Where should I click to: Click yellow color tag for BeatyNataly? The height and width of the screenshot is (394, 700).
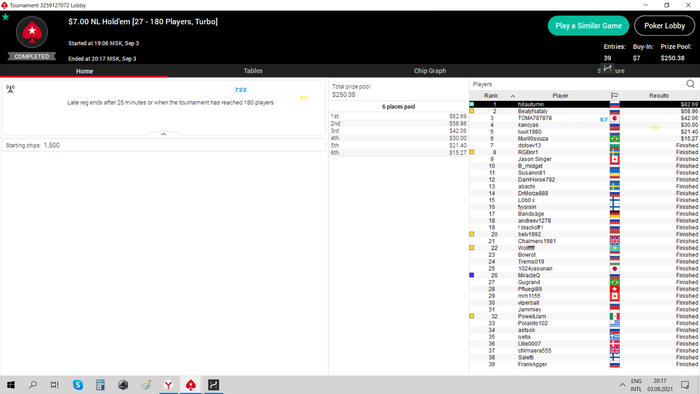click(x=471, y=111)
